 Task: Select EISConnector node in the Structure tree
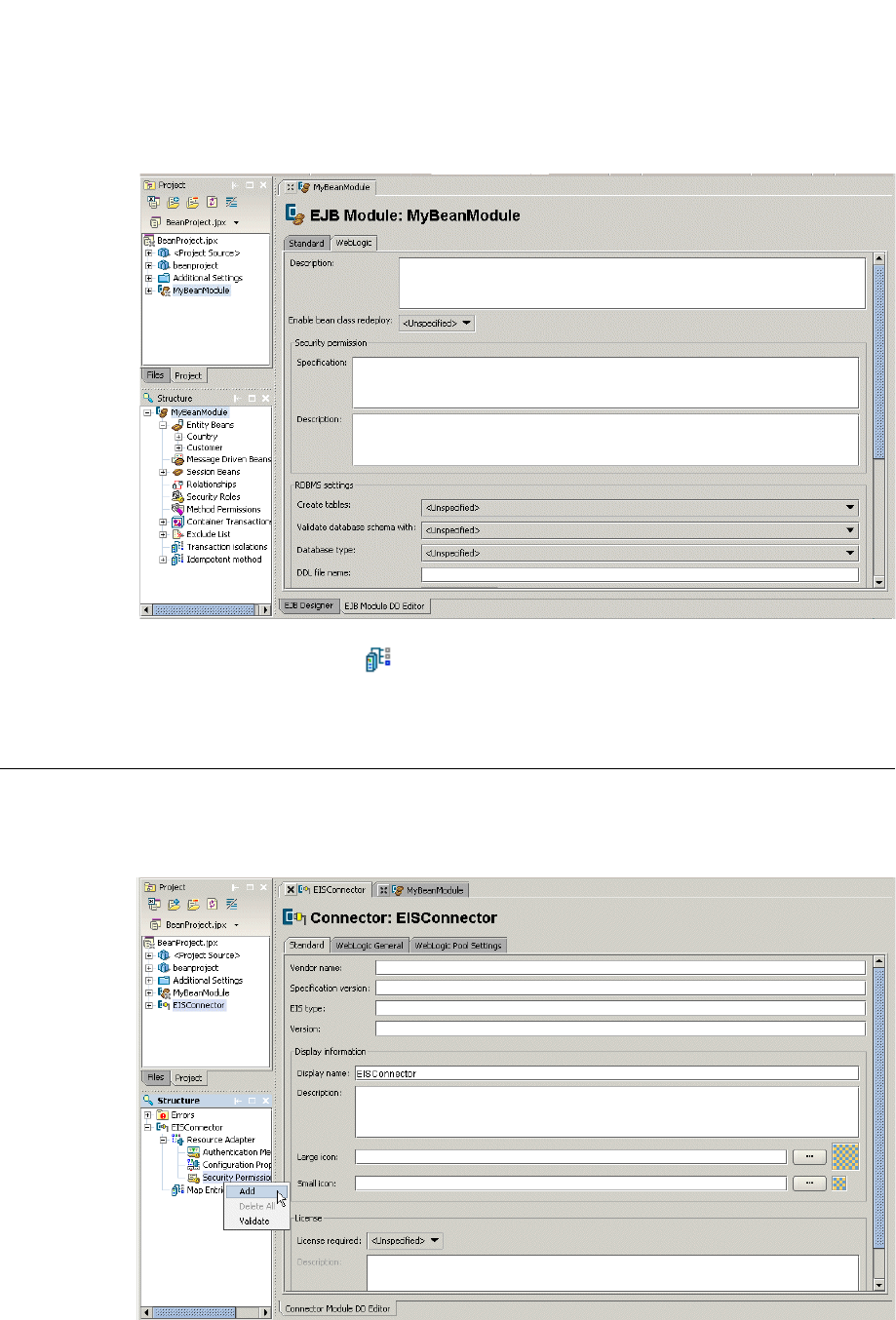click(197, 1128)
